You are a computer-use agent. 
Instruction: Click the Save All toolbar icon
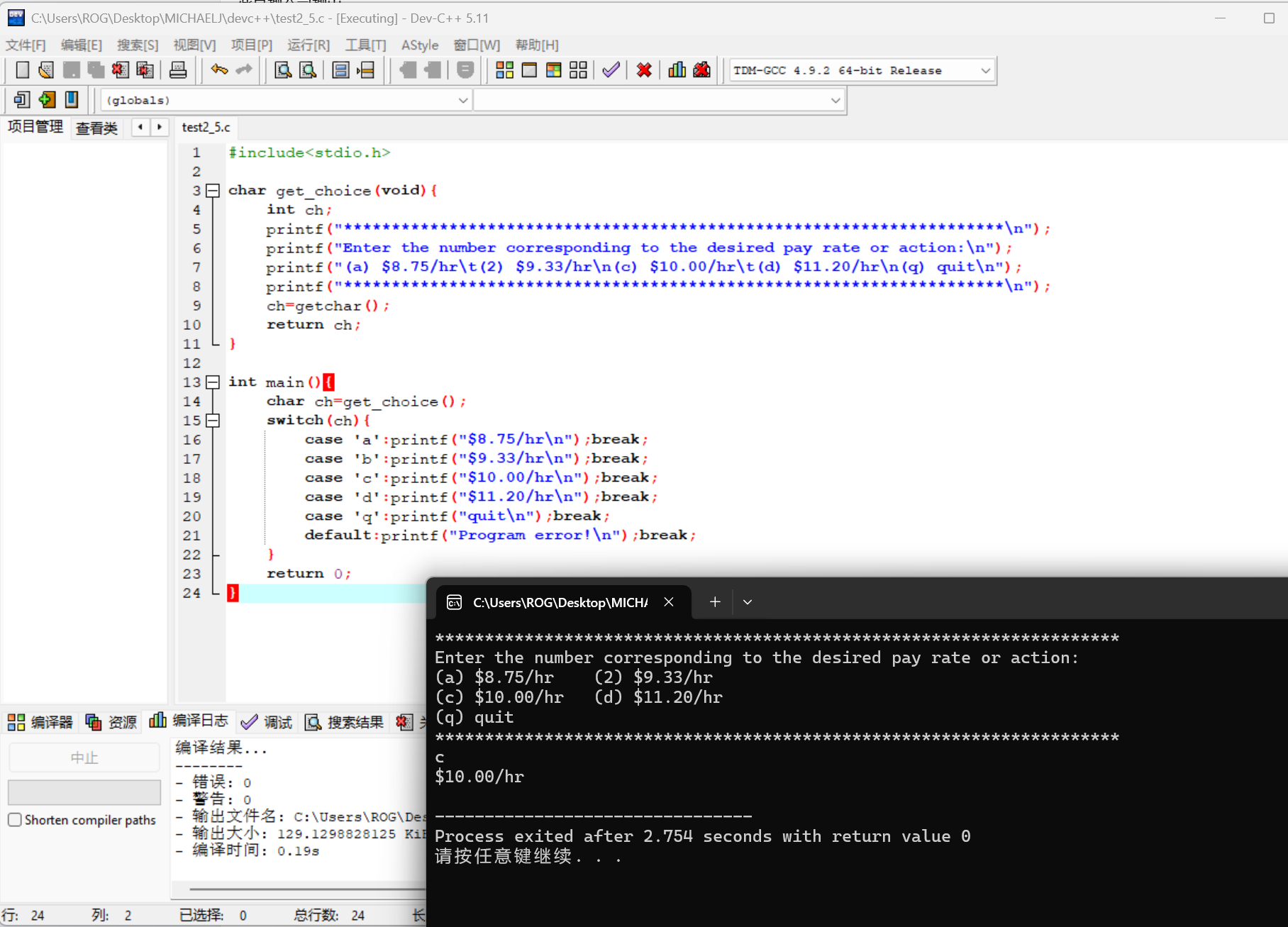96,70
